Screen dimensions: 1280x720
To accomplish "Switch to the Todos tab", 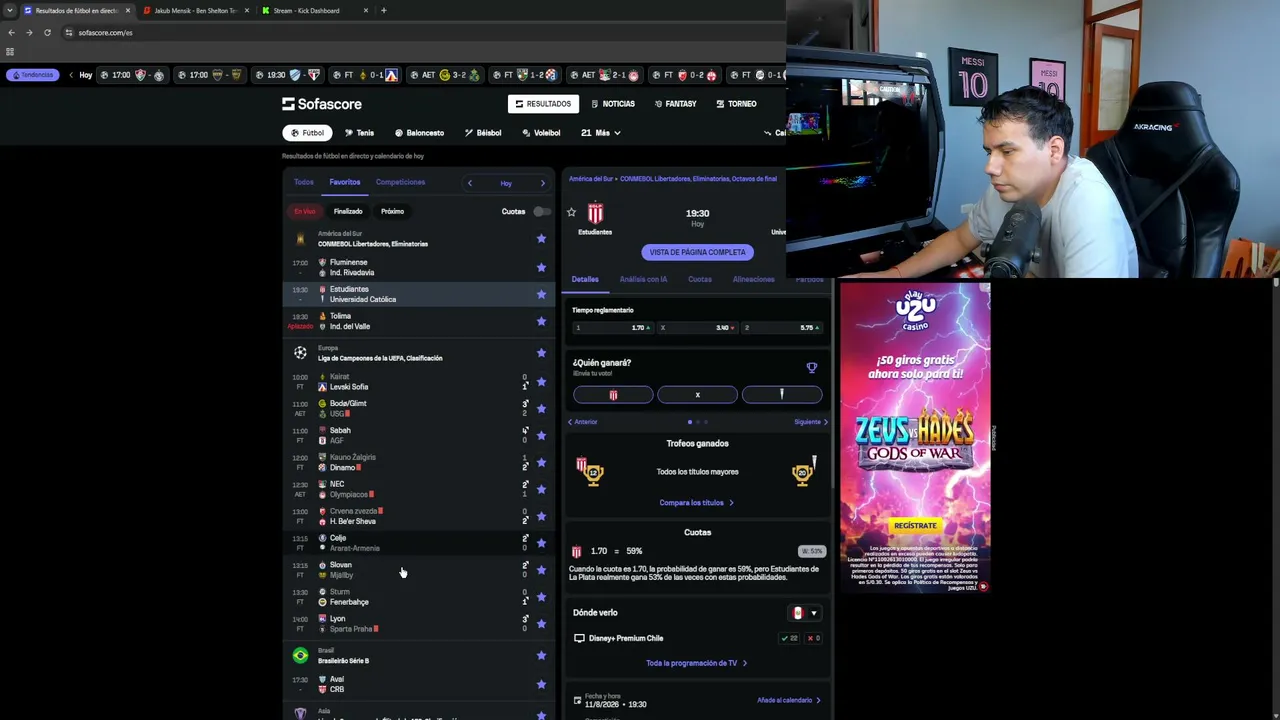I will [x=304, y=182].
